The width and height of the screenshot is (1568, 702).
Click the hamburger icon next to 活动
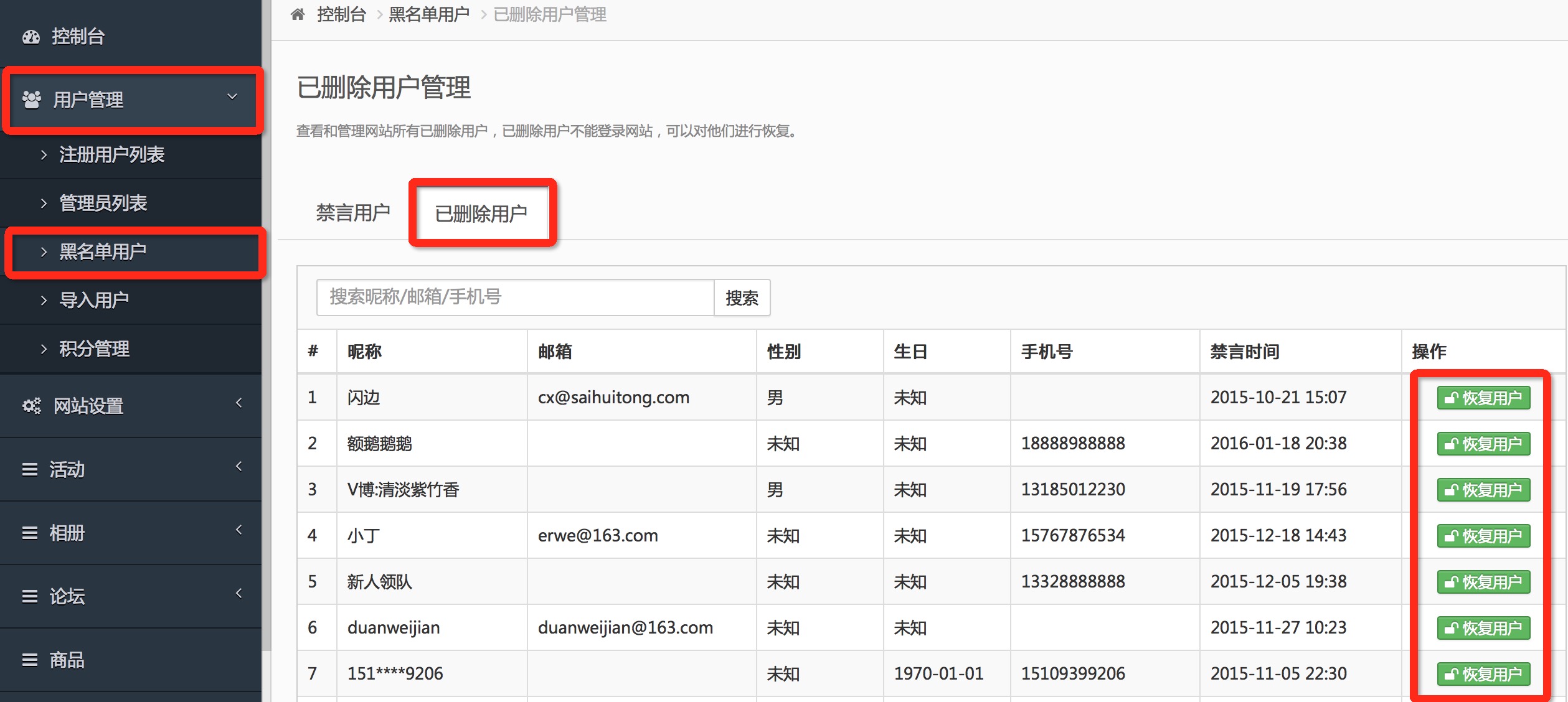(x=30, y=470)
